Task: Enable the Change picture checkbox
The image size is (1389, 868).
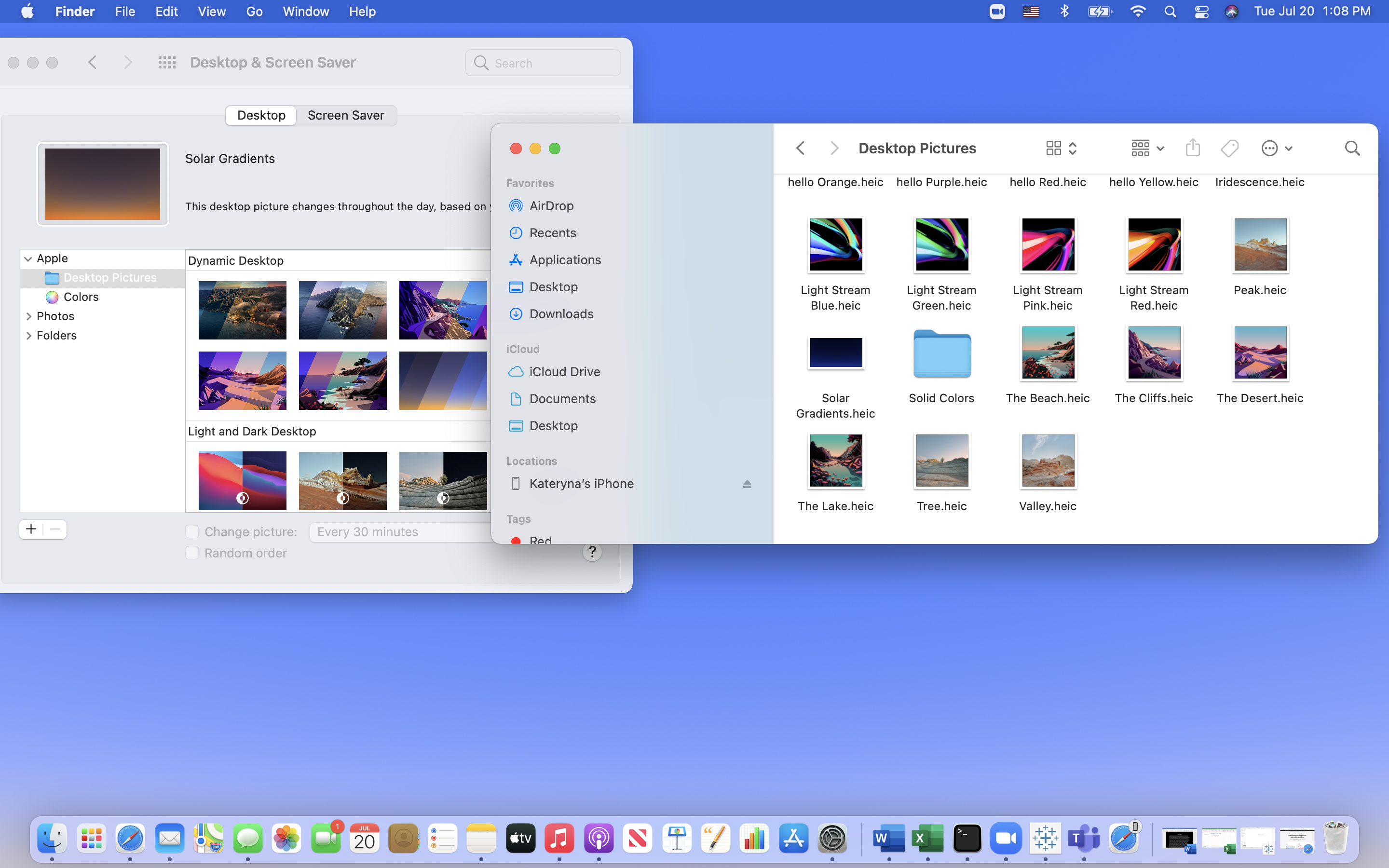Action: point(192,531)
